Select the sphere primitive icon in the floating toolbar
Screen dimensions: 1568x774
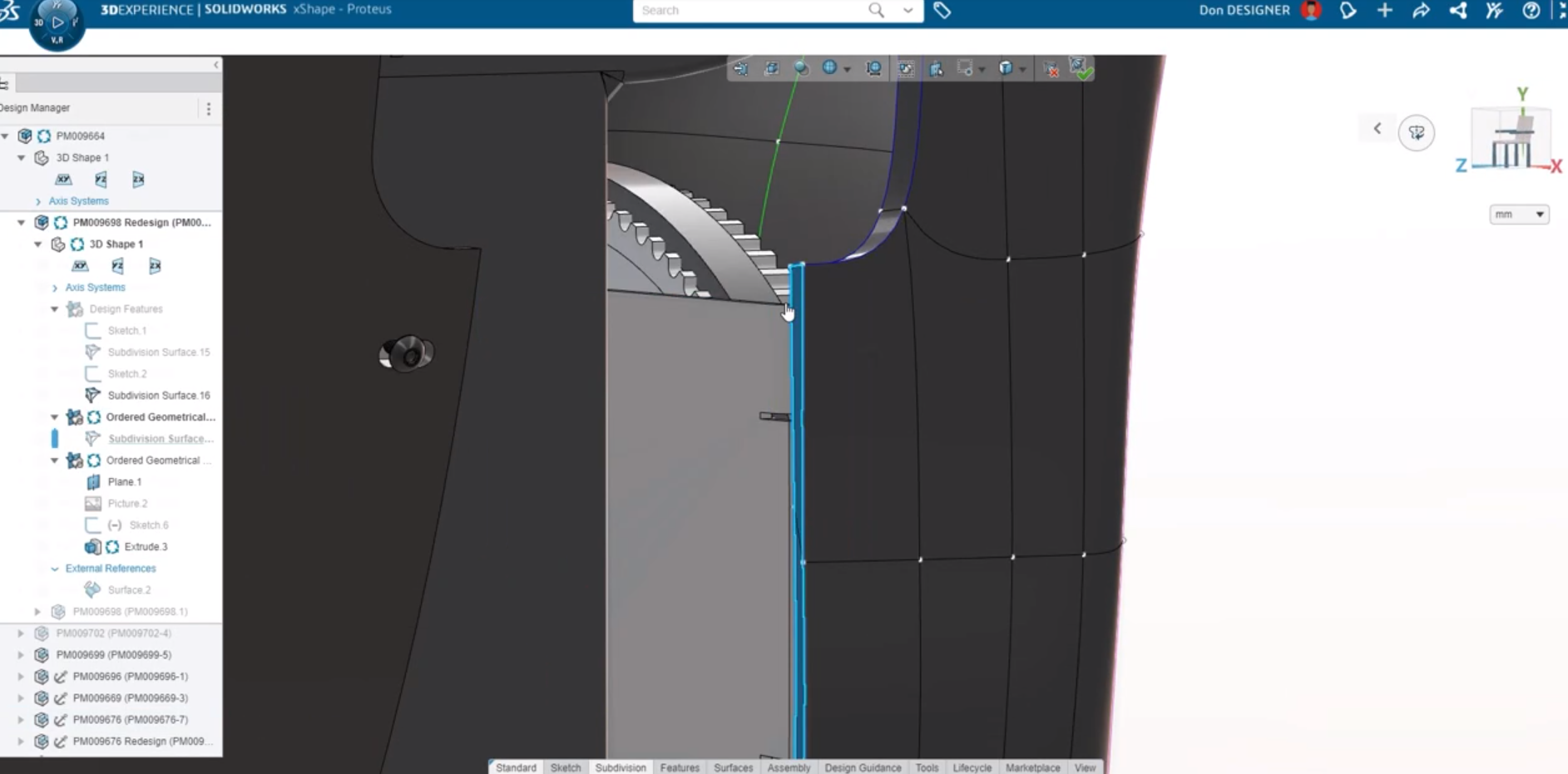800,69
